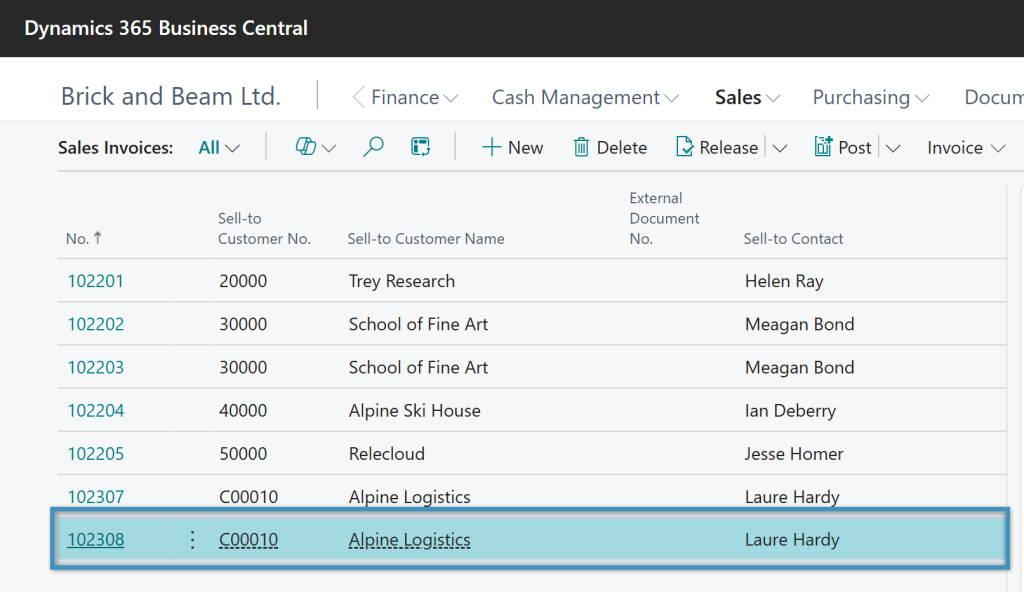Select C00010 in row 102307
1024x592 pixels.
point(248,497)
